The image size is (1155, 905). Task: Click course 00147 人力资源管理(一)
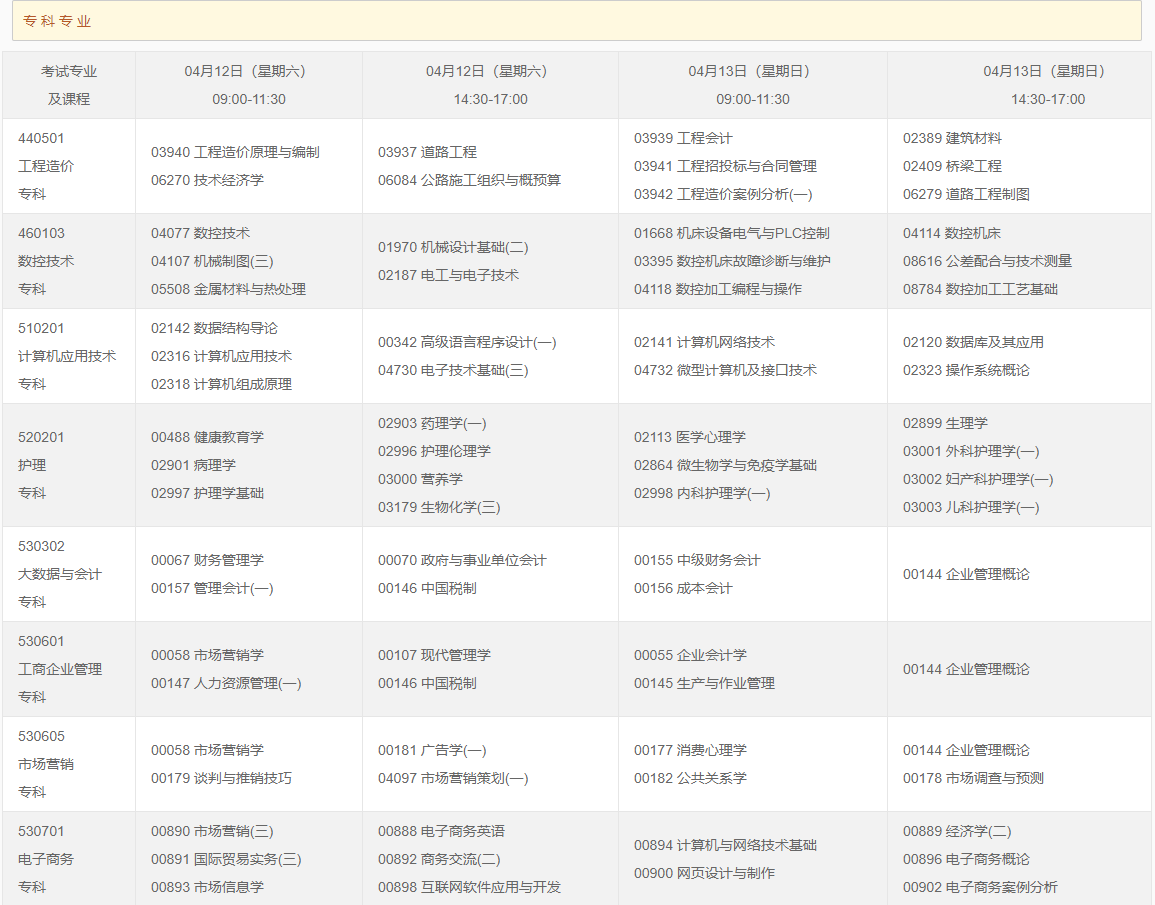point(226,683)
